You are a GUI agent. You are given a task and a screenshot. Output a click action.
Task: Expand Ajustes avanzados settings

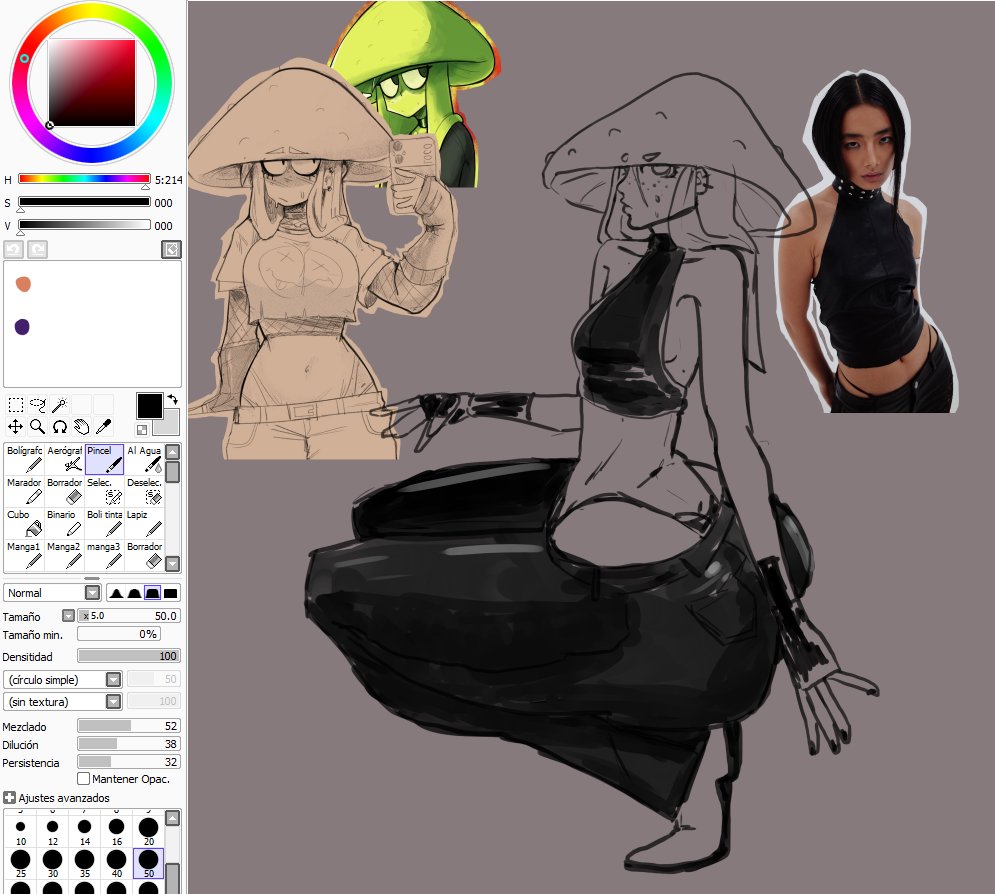[x=9, y=798]
